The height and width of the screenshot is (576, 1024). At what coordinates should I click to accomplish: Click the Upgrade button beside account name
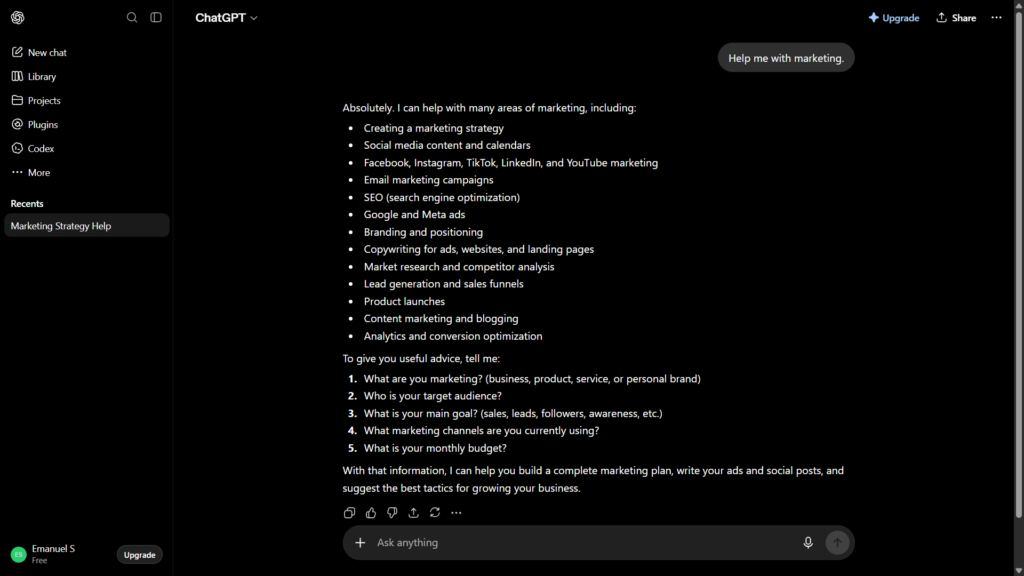(x=140, y=554)
